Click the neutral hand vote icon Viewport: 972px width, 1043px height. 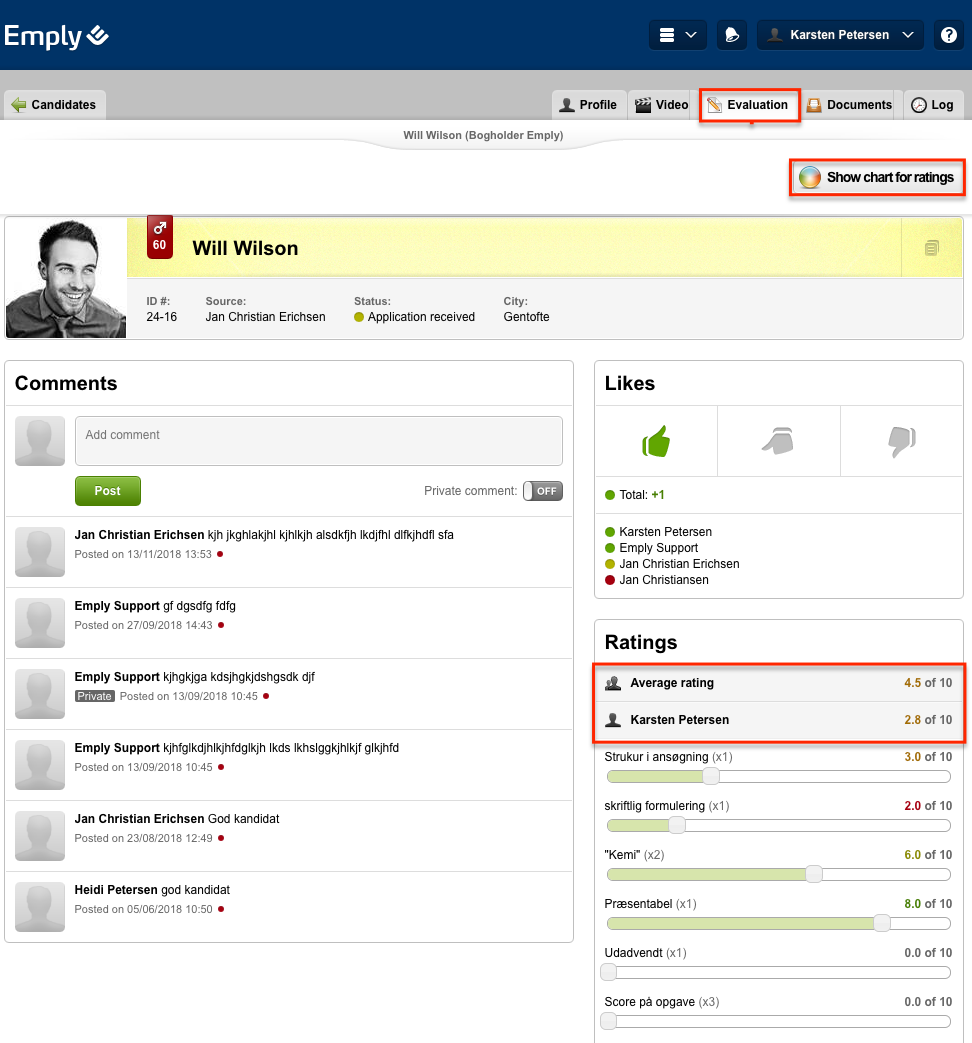(x=778, y=441)
